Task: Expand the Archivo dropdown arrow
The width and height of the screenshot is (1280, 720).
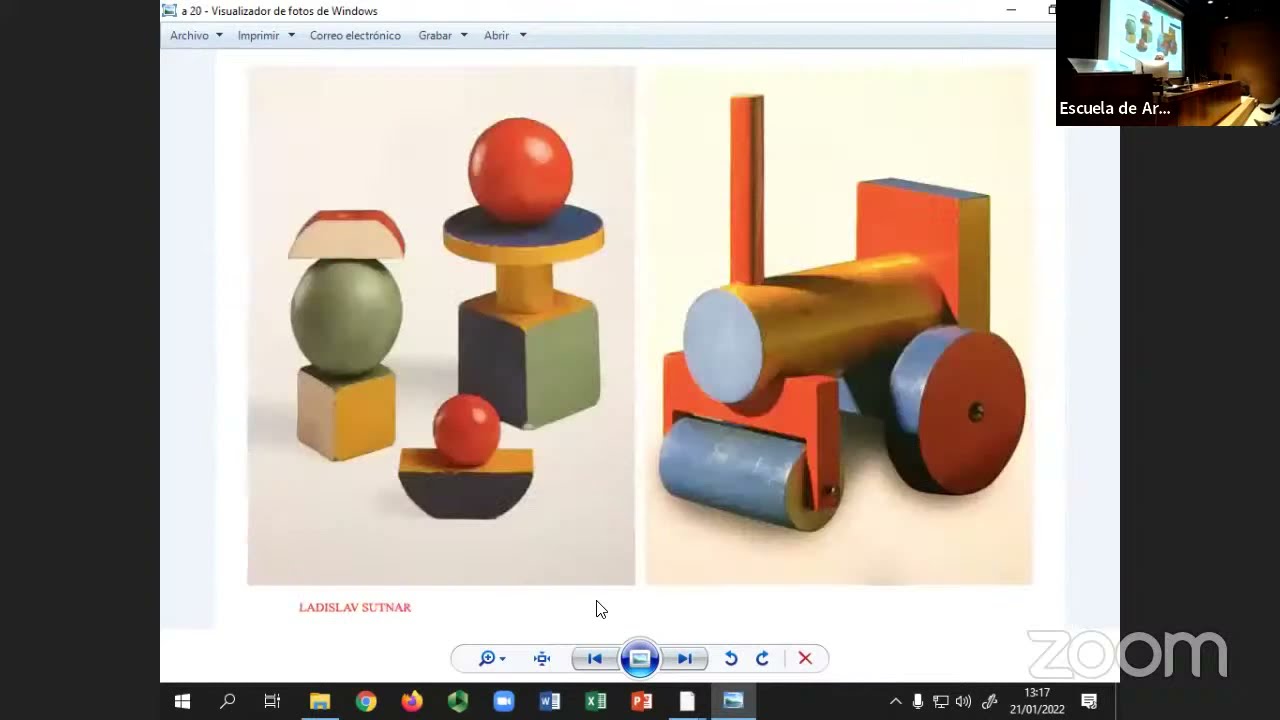Action: (219, 35)
